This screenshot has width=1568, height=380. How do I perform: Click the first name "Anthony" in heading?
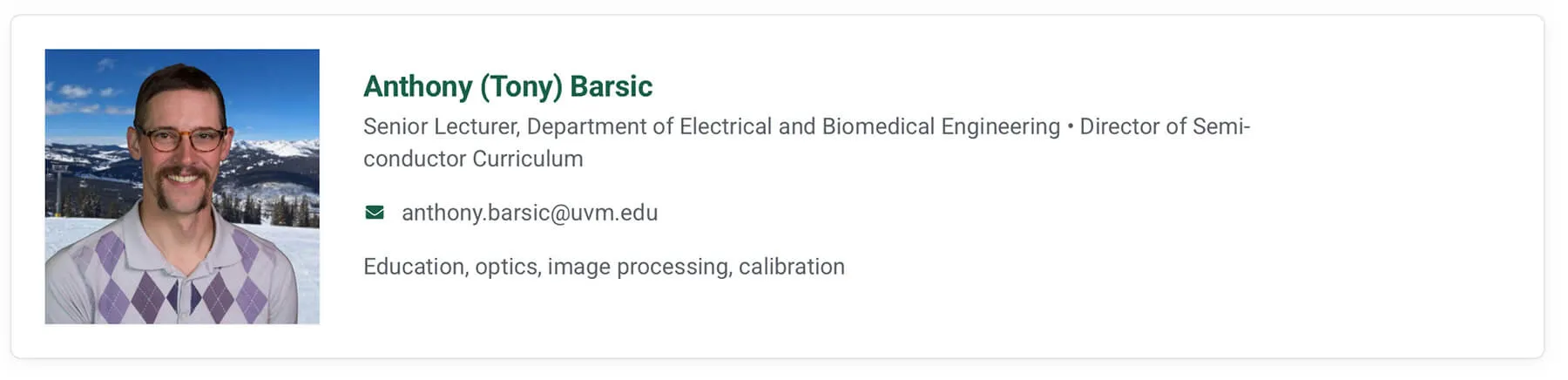(417, 86)
